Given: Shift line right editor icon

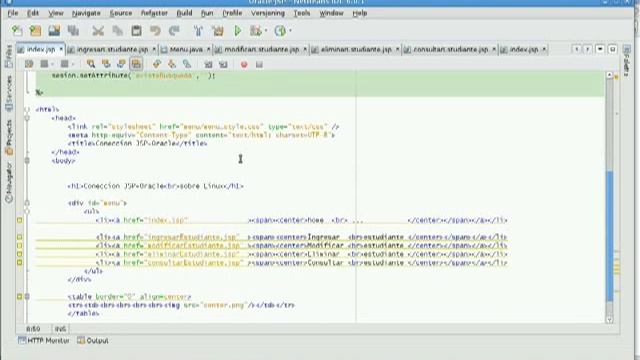Looking at the screenshot, I should point(223,64).
